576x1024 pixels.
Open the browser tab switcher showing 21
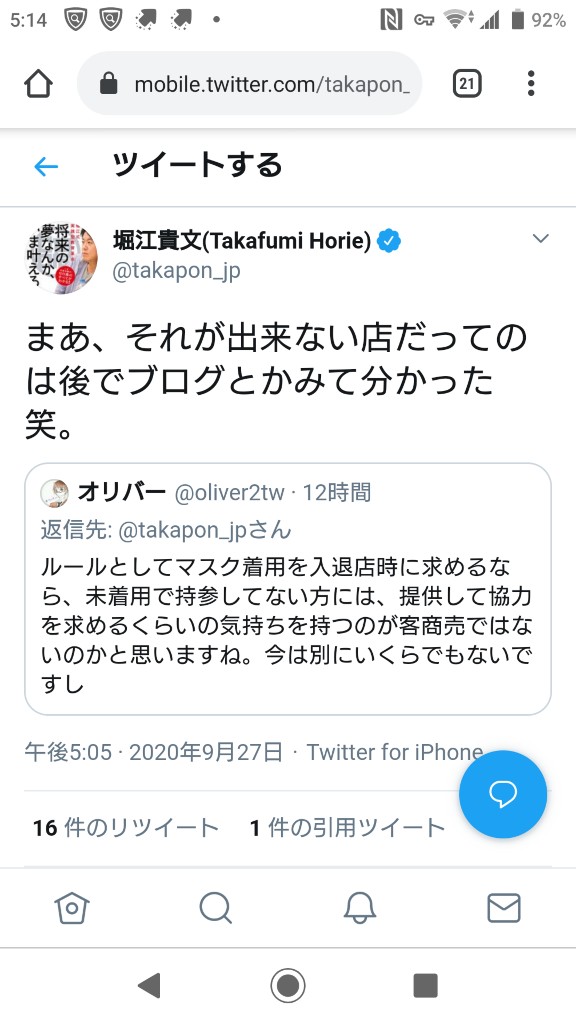point(467,84)
